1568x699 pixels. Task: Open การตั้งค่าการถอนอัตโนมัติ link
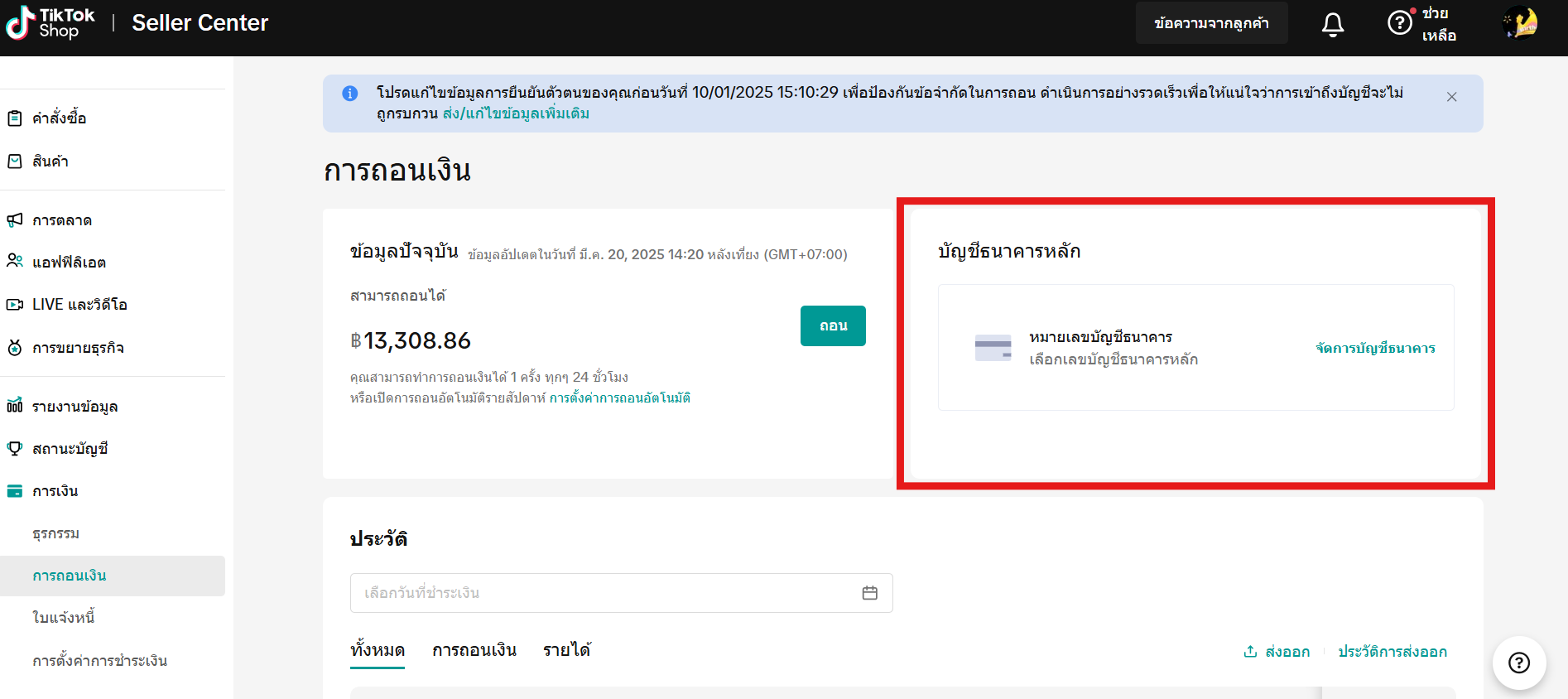tap(619, 398)
